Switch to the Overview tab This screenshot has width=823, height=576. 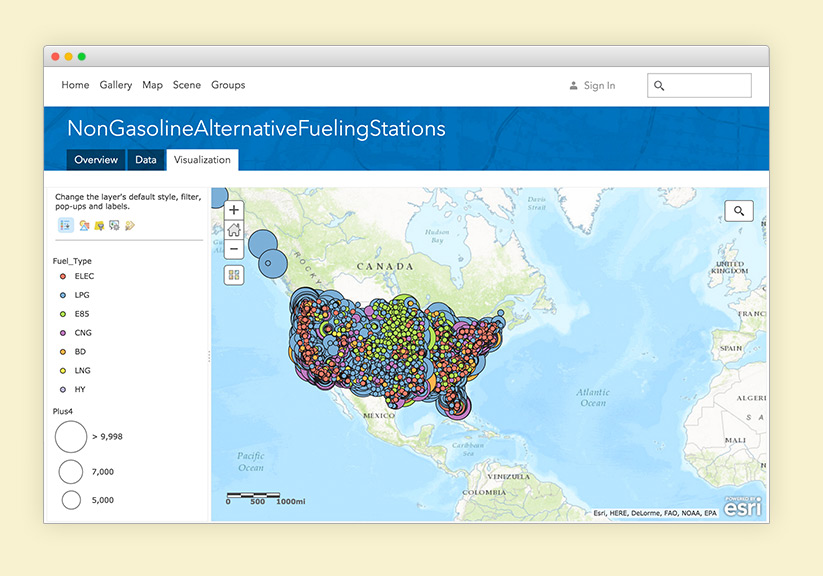pos(96,160)
